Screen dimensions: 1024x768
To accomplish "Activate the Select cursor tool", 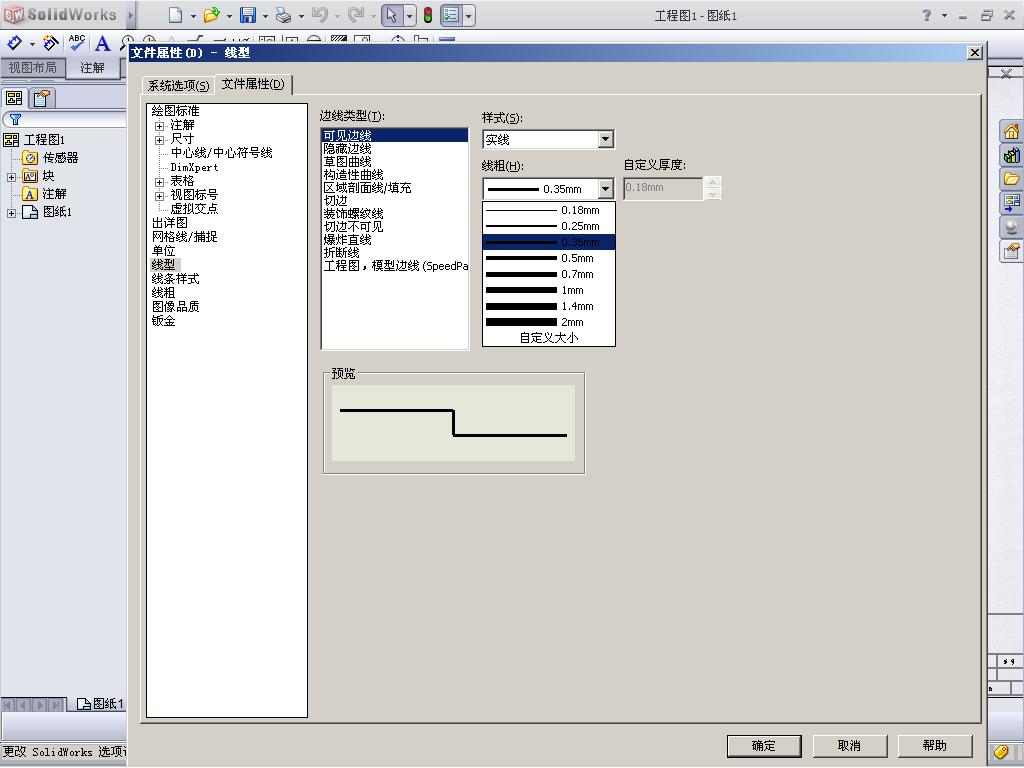I will 392,14.
